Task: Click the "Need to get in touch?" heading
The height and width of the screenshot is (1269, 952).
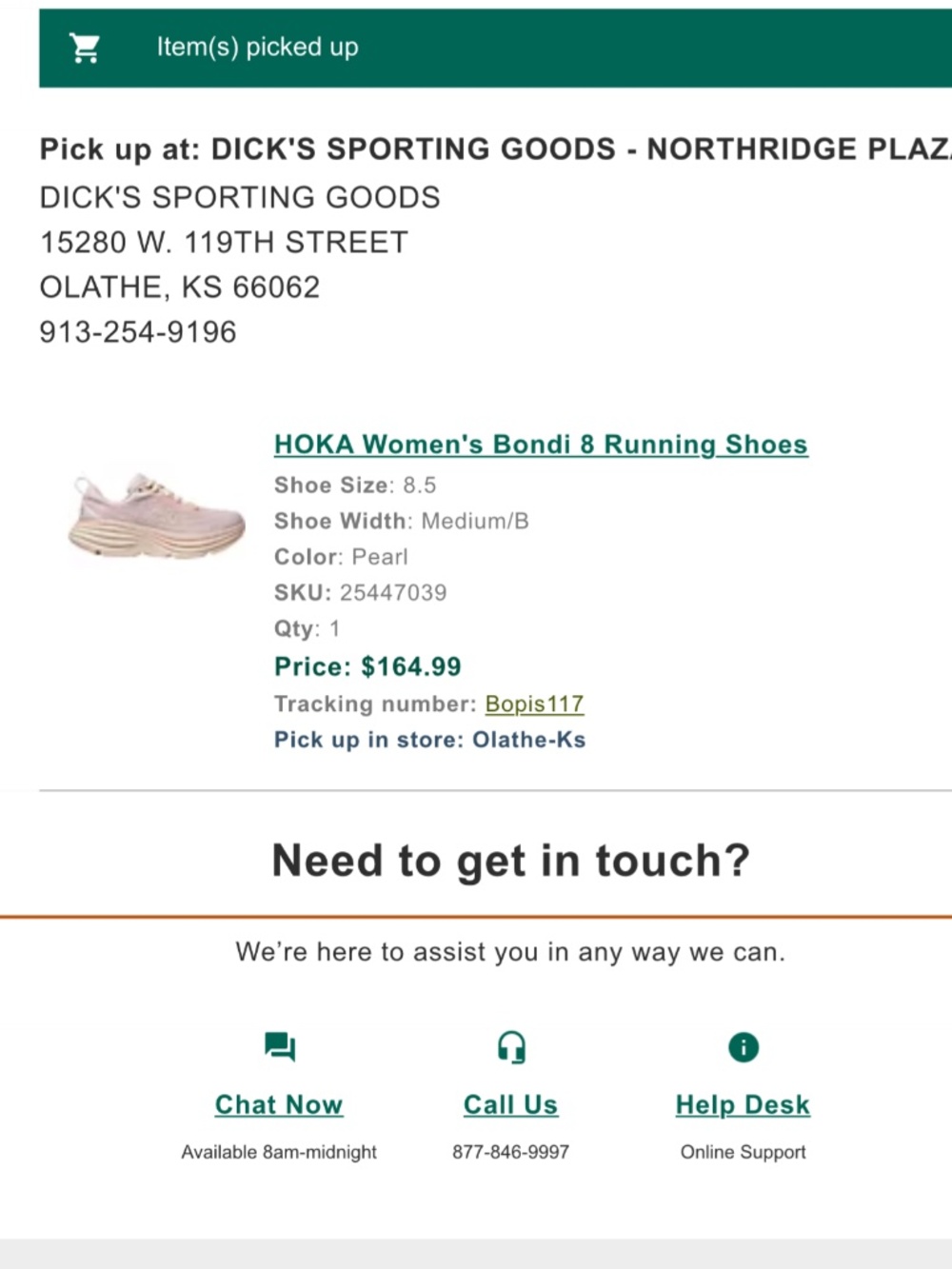Action: (511, 861)
